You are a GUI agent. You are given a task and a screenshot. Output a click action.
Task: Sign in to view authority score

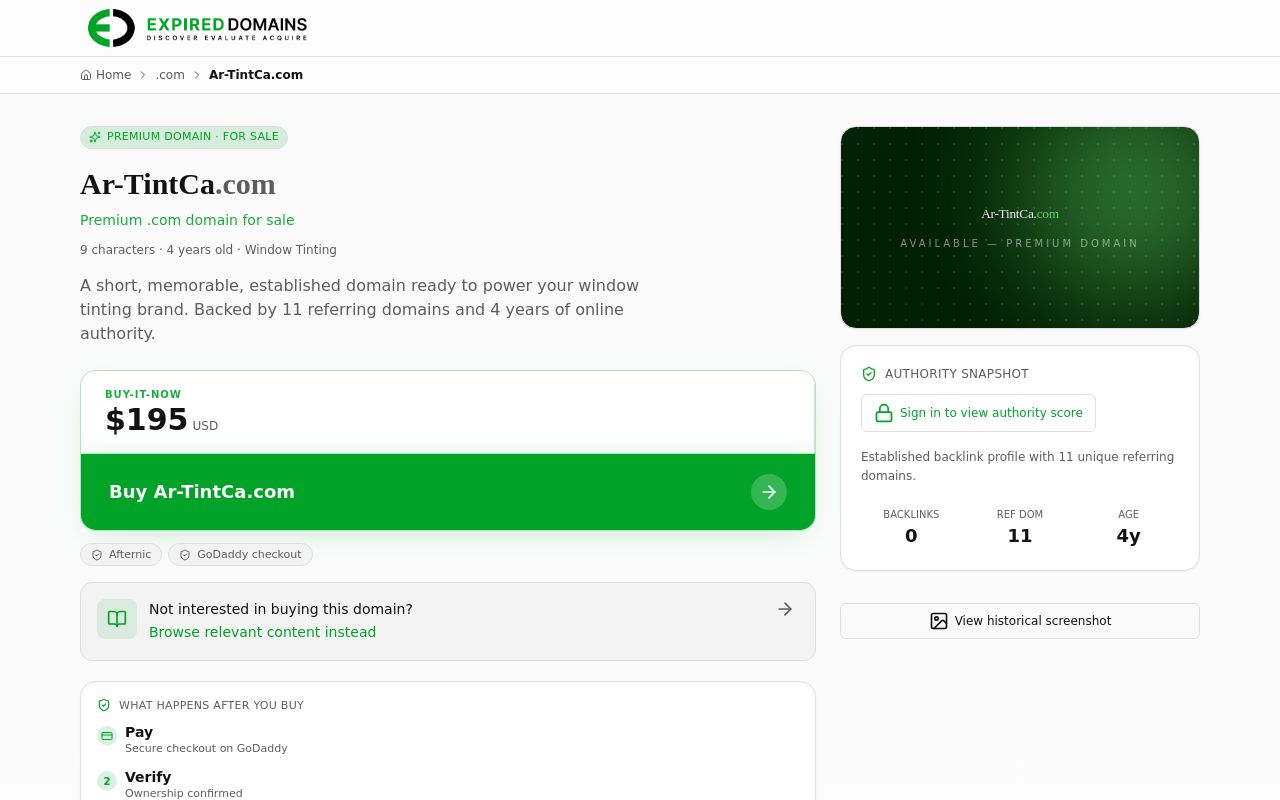coord(978,413)
